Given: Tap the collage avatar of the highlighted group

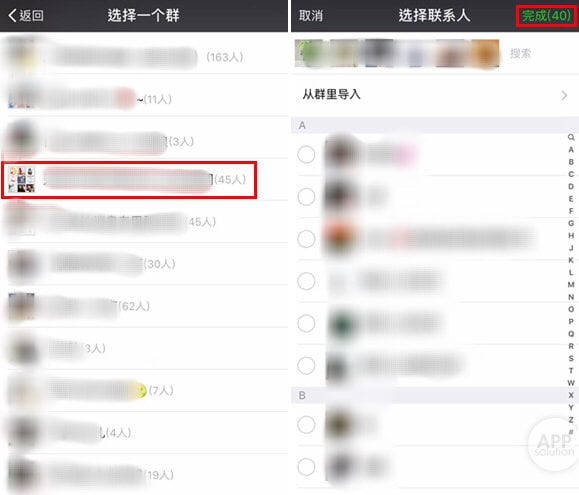Looking at the screenshot, I should pos(21,180).
